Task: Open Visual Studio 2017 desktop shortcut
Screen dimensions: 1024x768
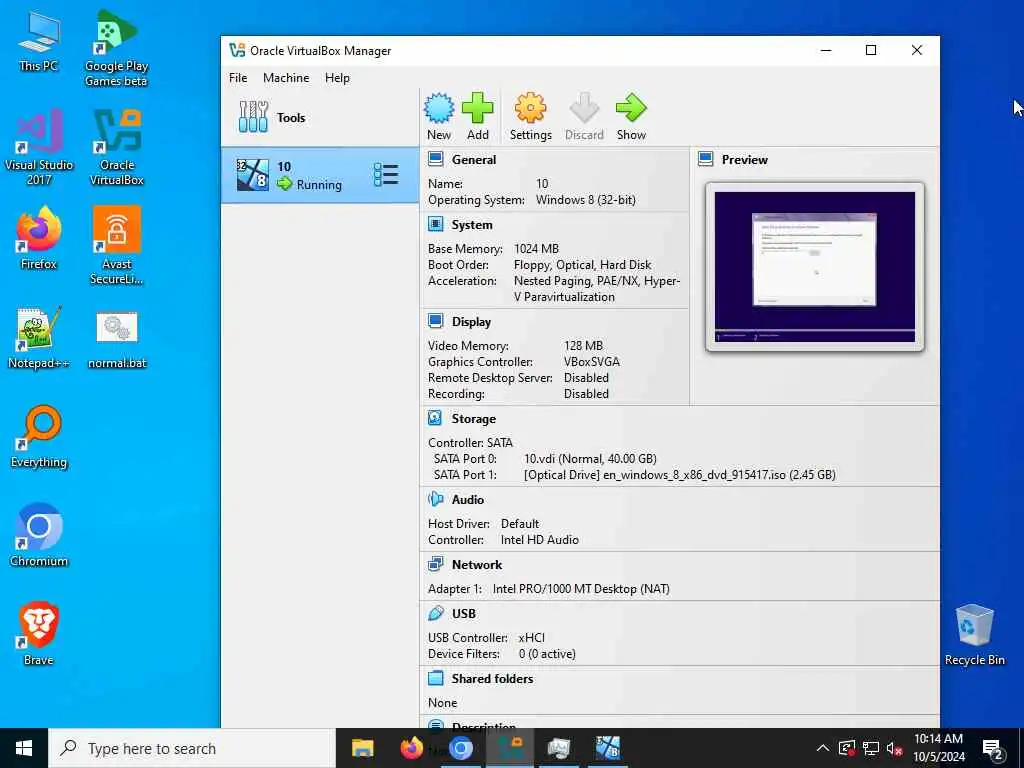Action: [x=39, y=148]
